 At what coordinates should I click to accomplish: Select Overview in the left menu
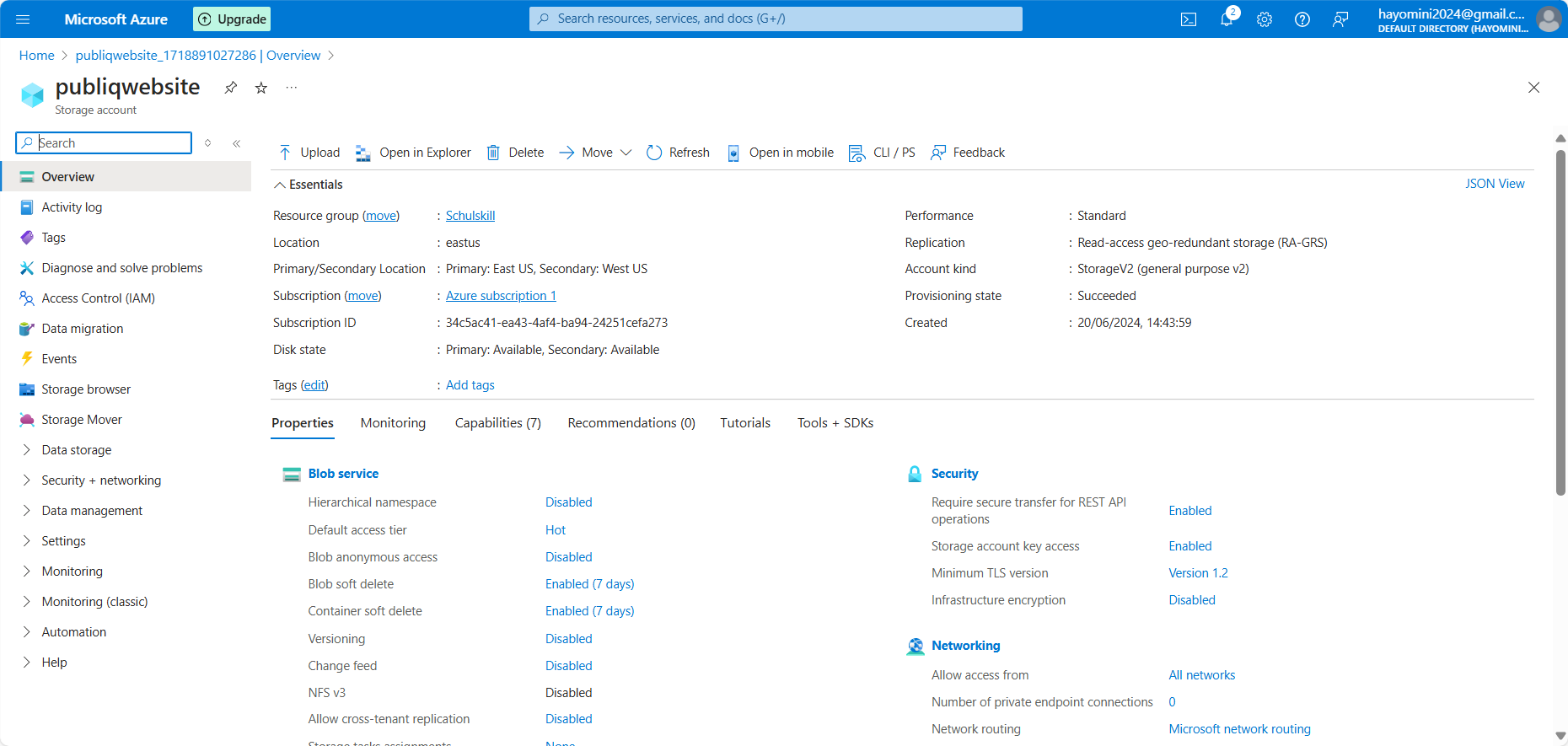(126, 177)
